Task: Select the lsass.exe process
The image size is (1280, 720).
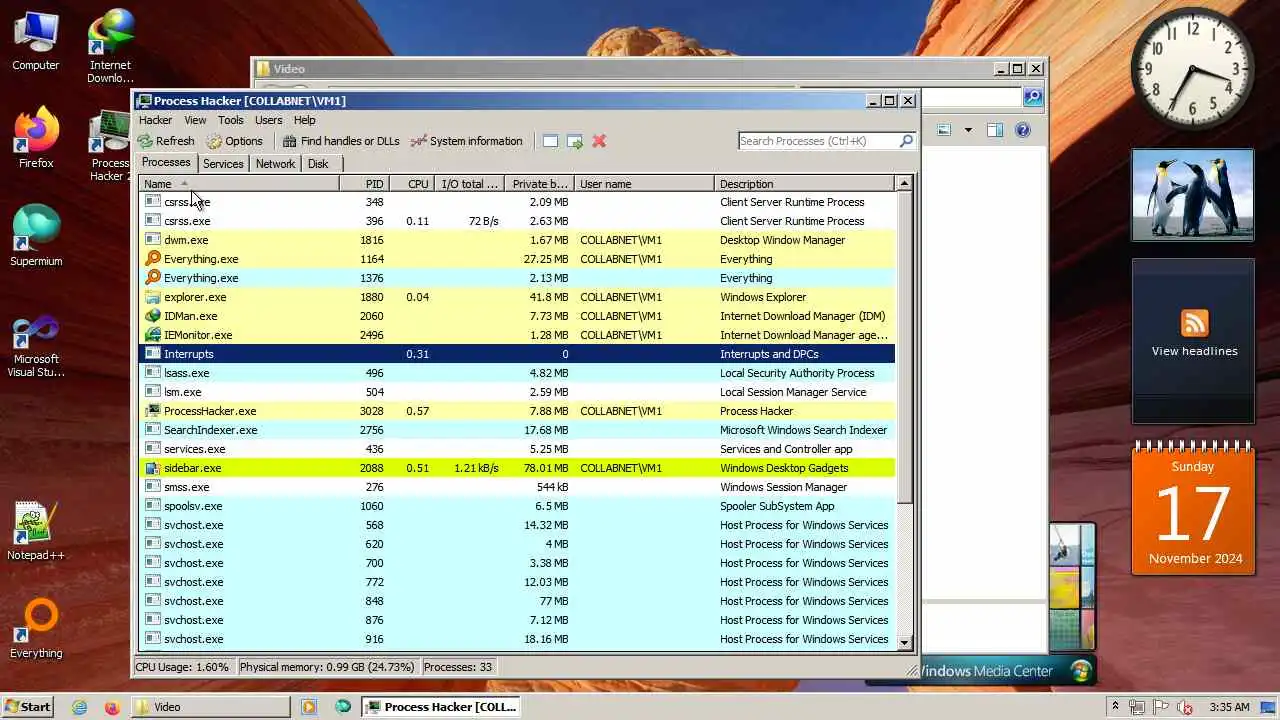Action: point(517,373)
